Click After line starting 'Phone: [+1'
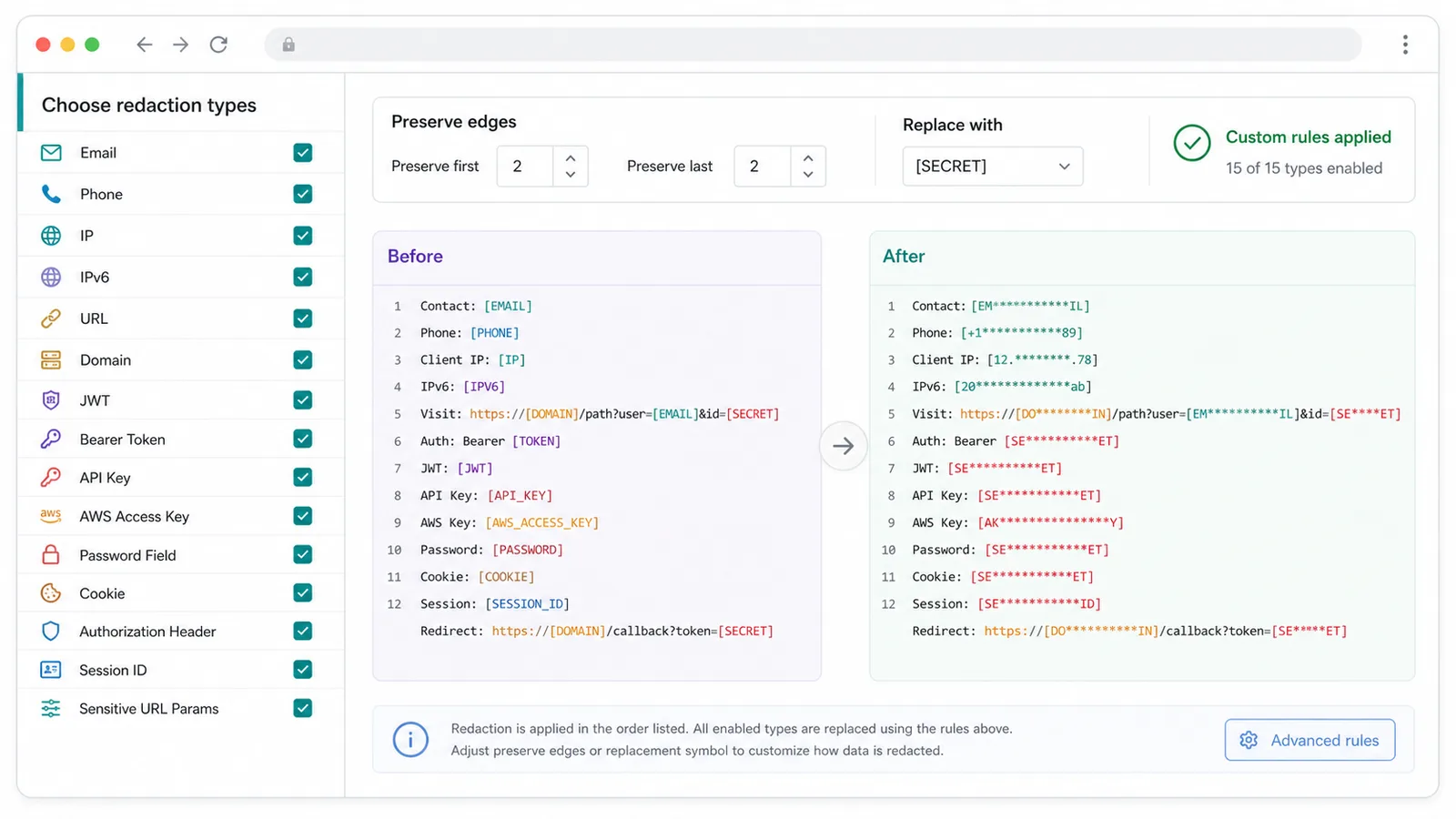 tap(997, 333)
